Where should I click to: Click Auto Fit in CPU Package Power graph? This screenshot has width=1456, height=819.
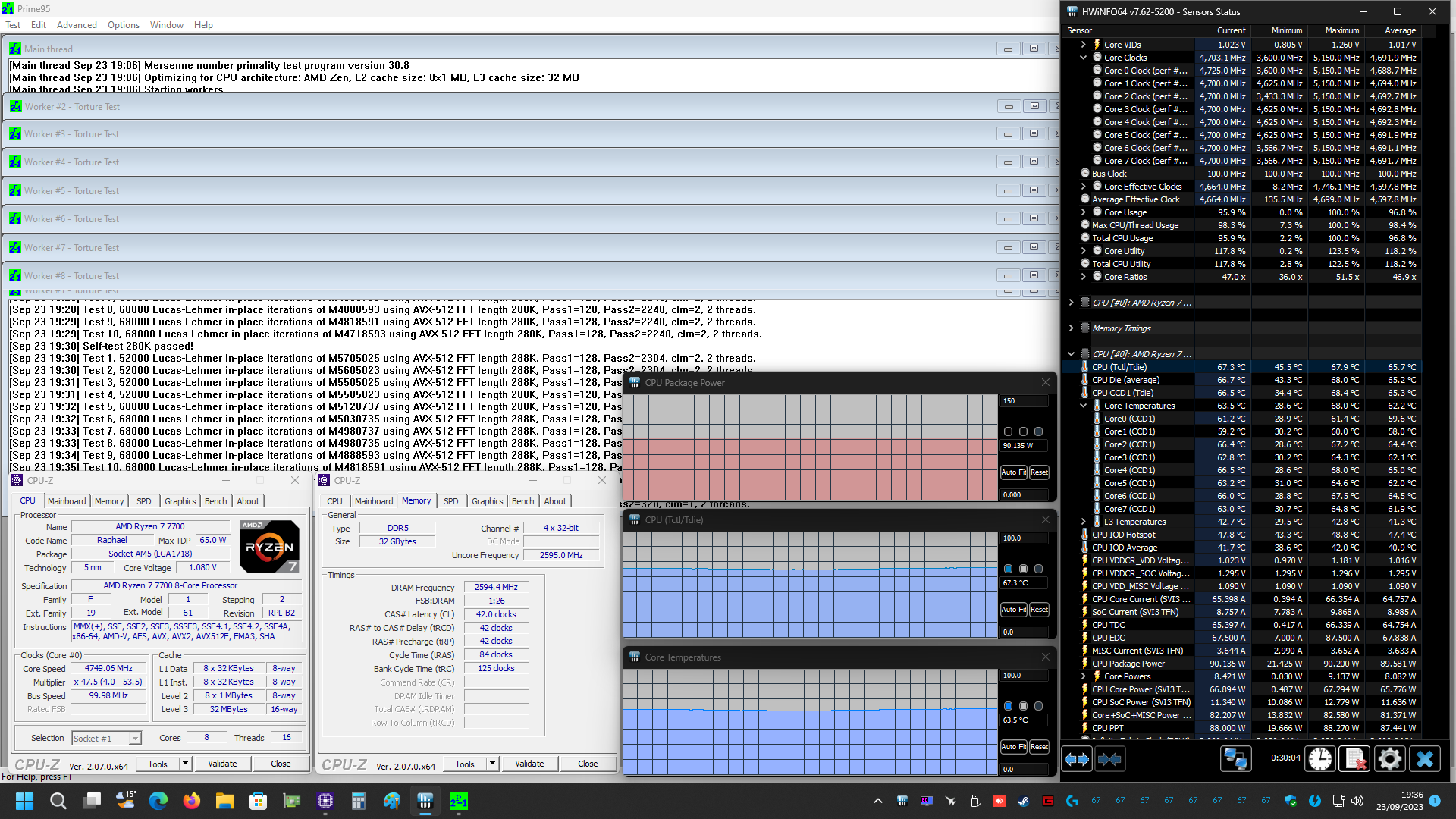(x=1014, y=472)
